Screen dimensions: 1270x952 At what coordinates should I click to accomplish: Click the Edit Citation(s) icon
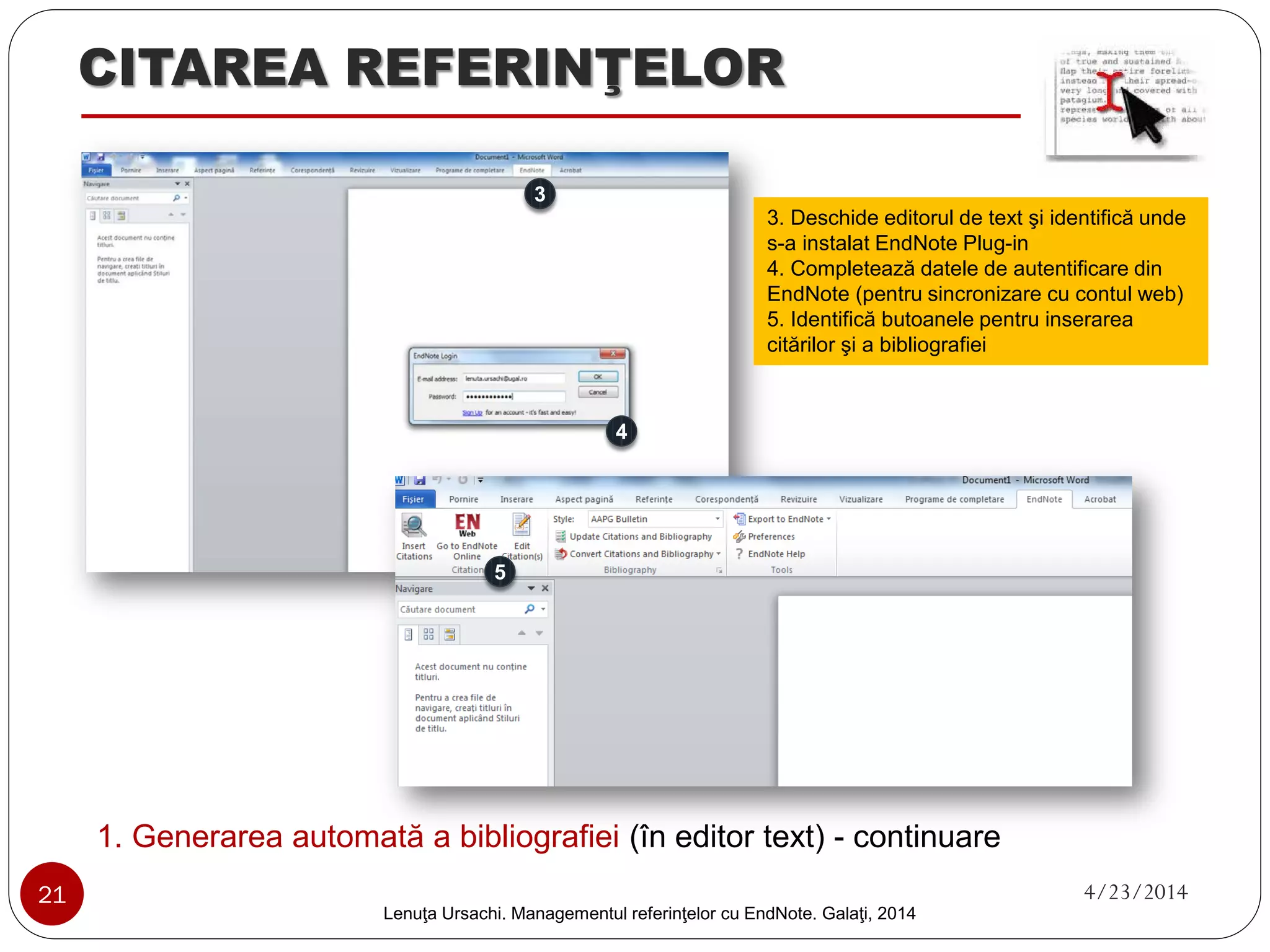click(x=522, y=525)
